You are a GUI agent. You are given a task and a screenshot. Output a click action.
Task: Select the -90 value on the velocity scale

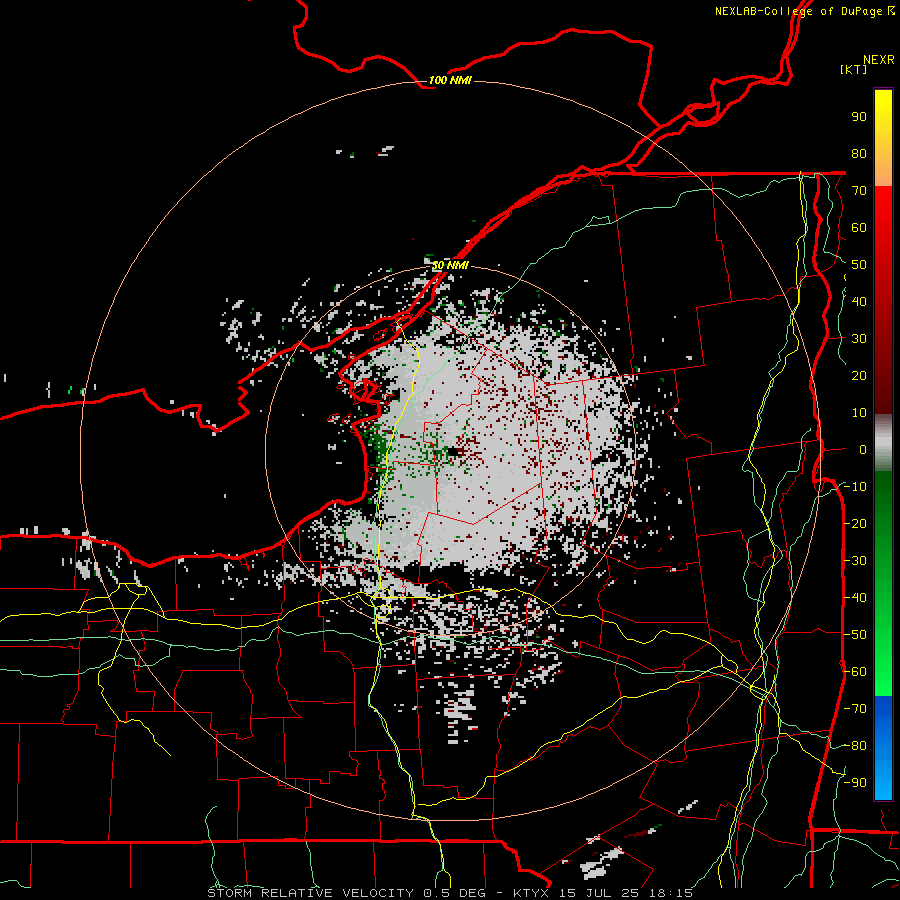(x=855, y=783)
